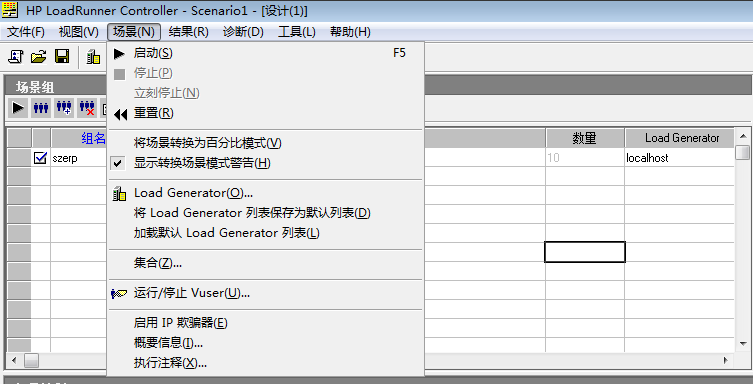Screen dimensions: 753x384
Task: Toggle the szerp group checkbox
Action: [x=41, y=157]
